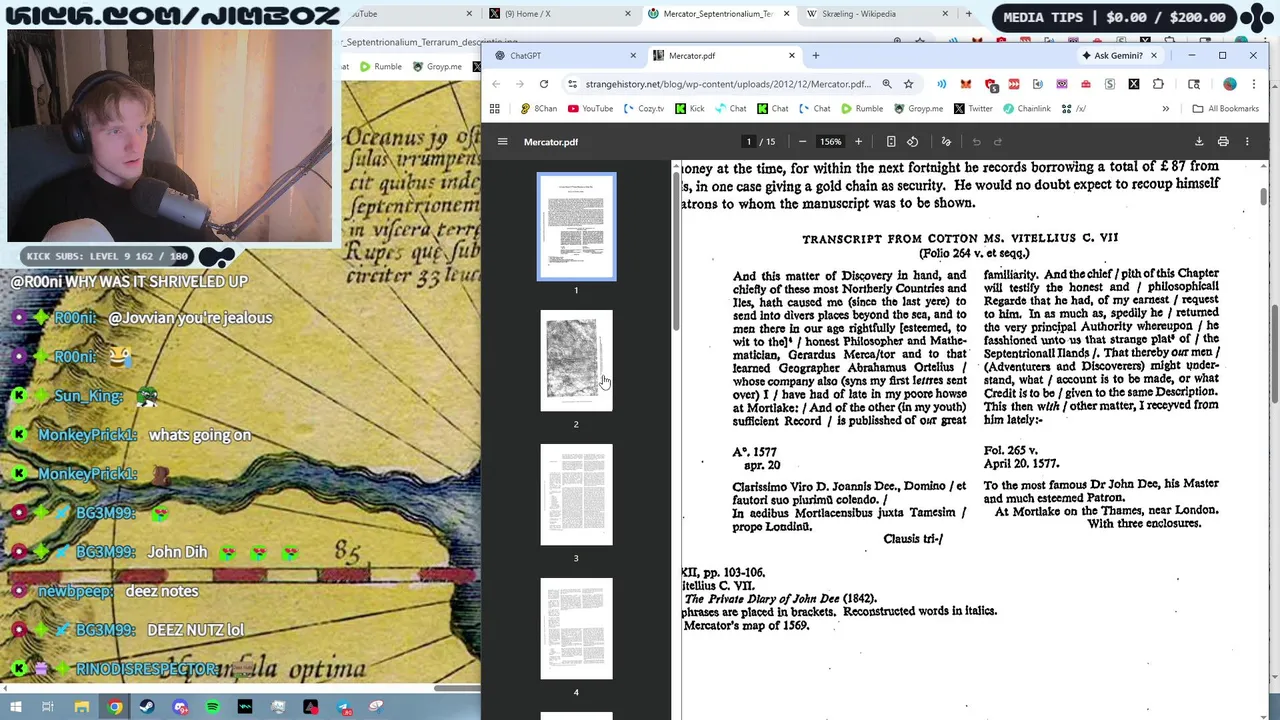The image size is (1280, 720).
Task: Toggle the PDF sidebar with the hamburger menu
Action: click(x=503, y=142)
